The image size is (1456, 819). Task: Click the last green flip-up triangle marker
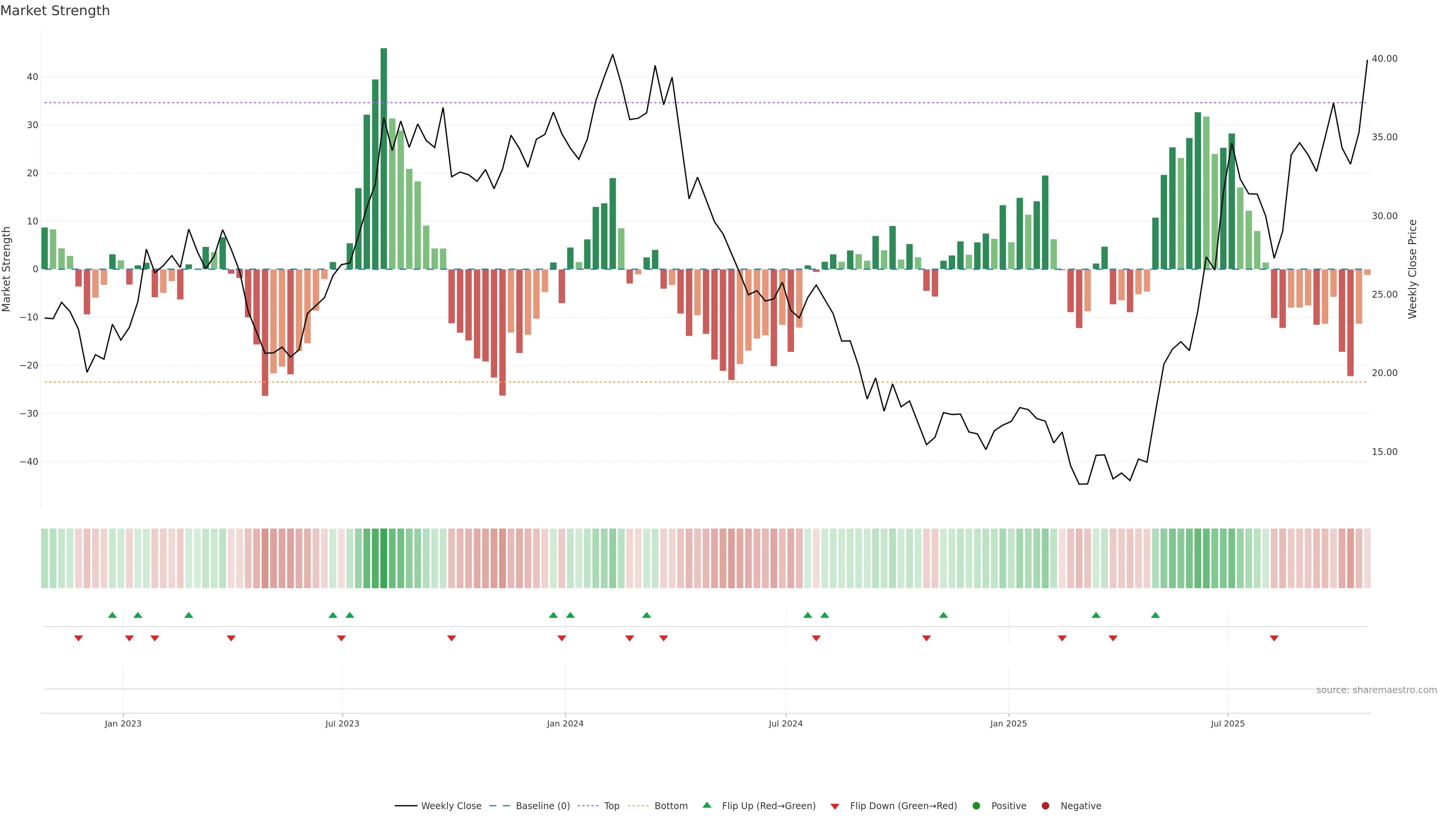1155,615
